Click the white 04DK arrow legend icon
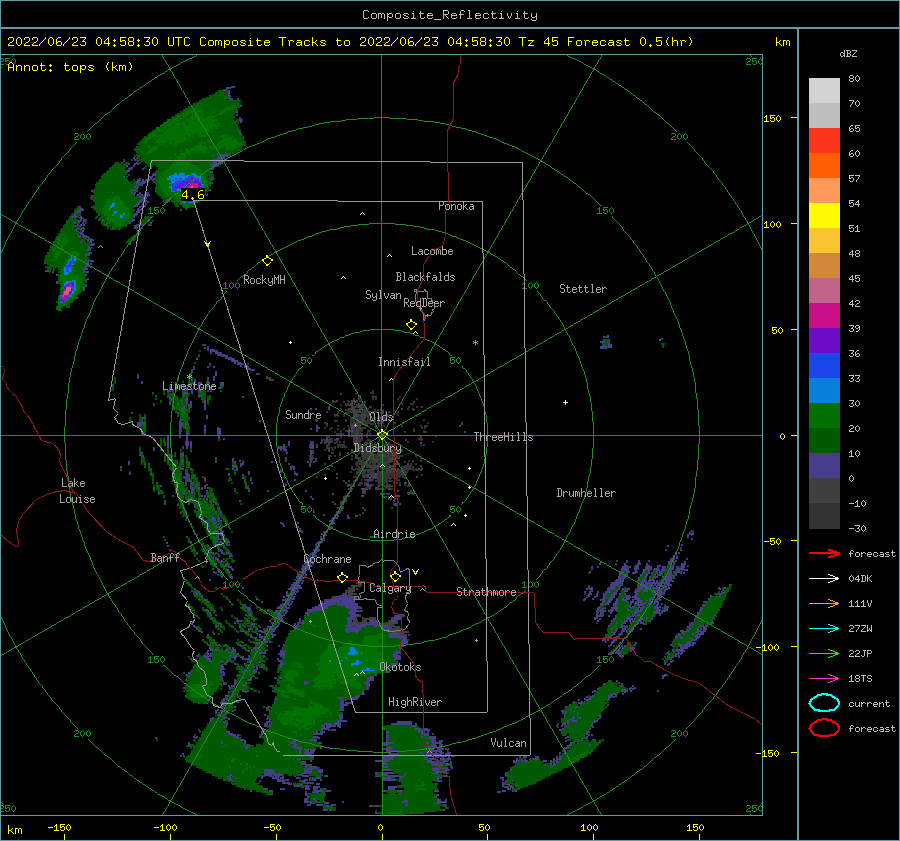 pos(824,579)
